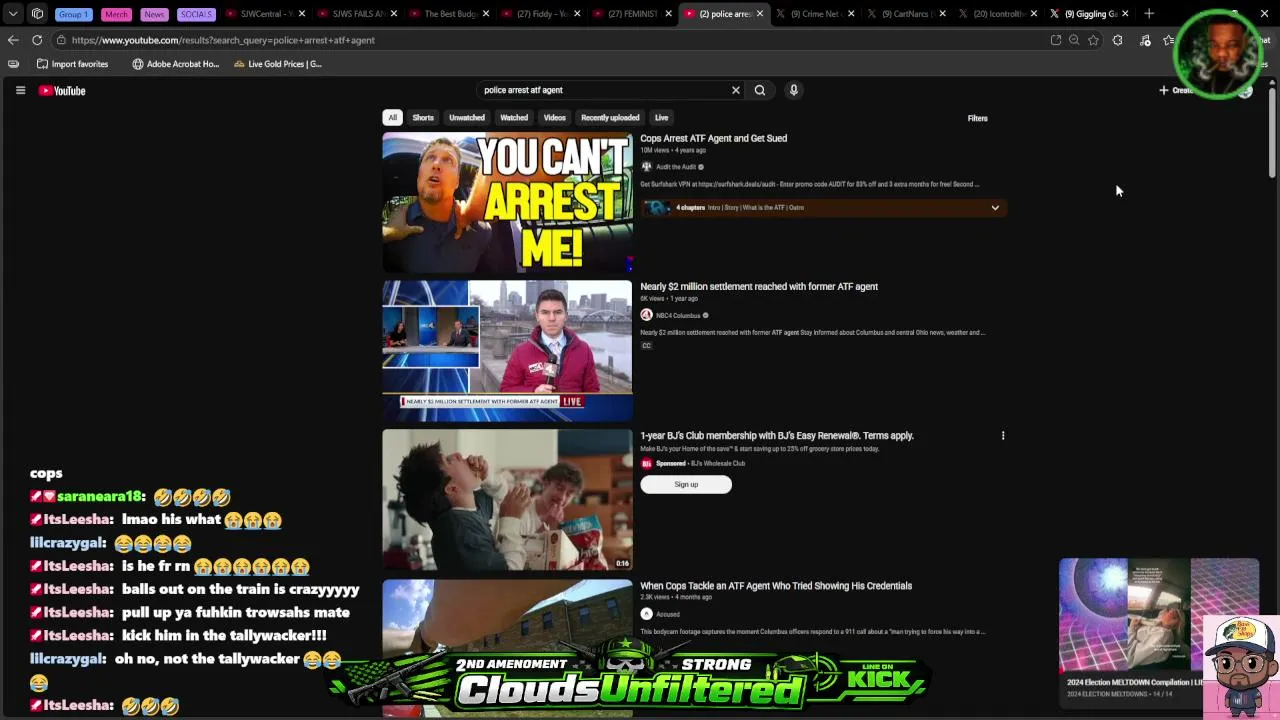Reload the page with the refresh icon

pyautogui.click(x=37, y=40)
